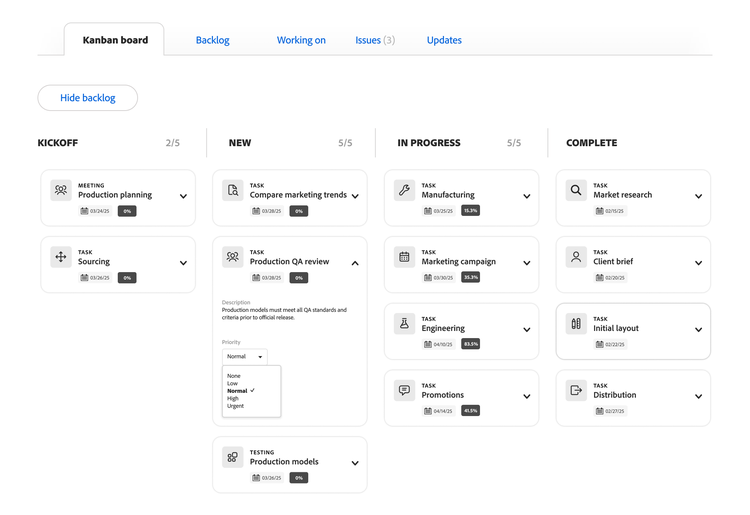Click the Manufacturing 15.3% progress badge
This screenshot has height=515, width=750.
click(x=470, y=210)
